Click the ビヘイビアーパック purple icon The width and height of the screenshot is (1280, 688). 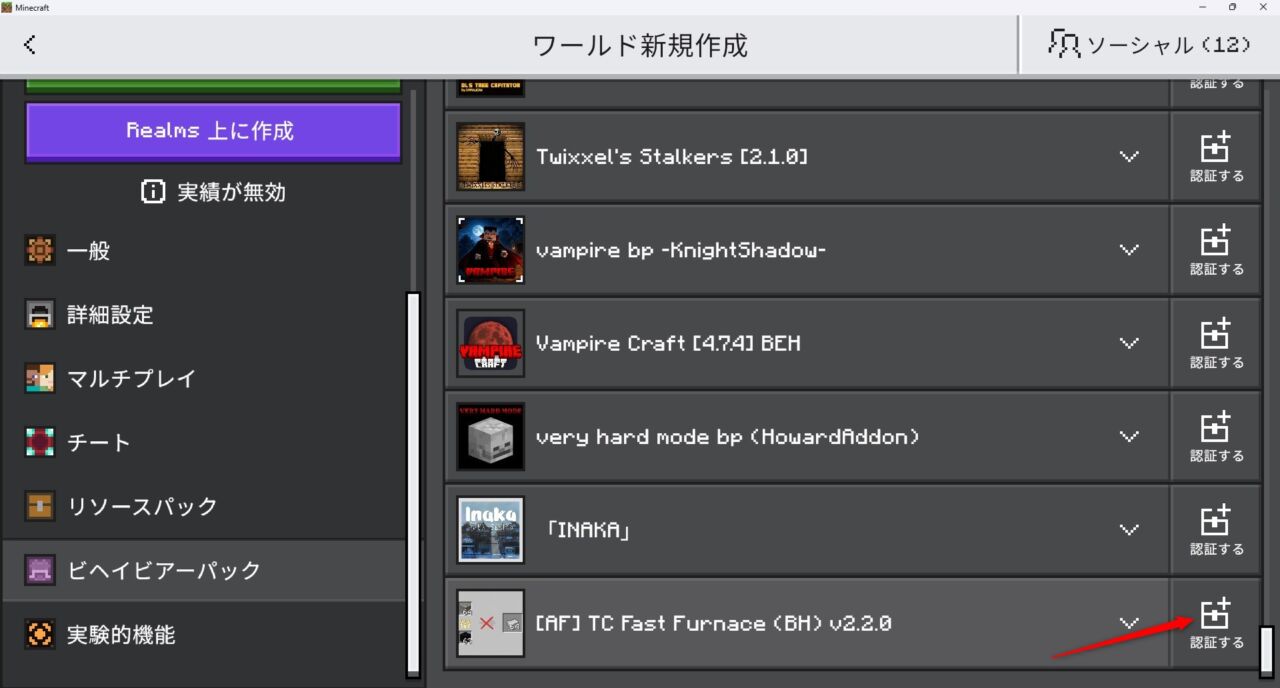click(40, 571)
